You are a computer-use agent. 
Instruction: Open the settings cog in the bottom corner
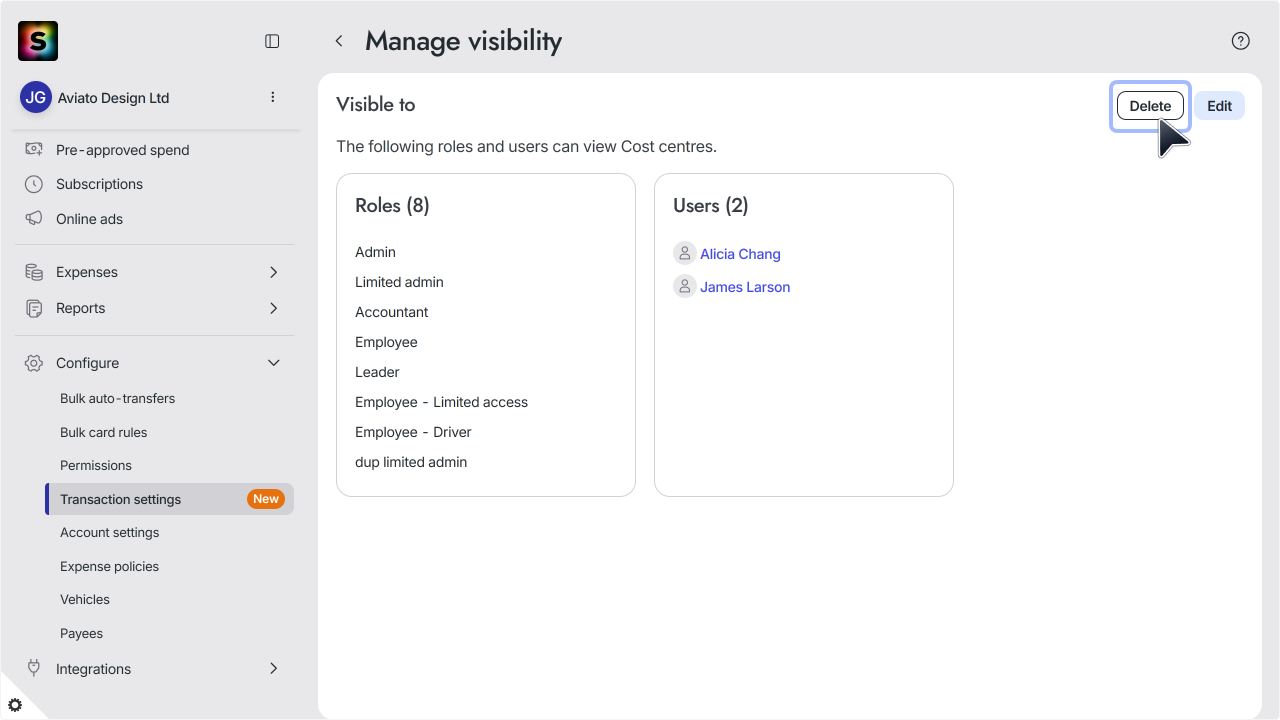pyautogui.click(x=15, y=705)
